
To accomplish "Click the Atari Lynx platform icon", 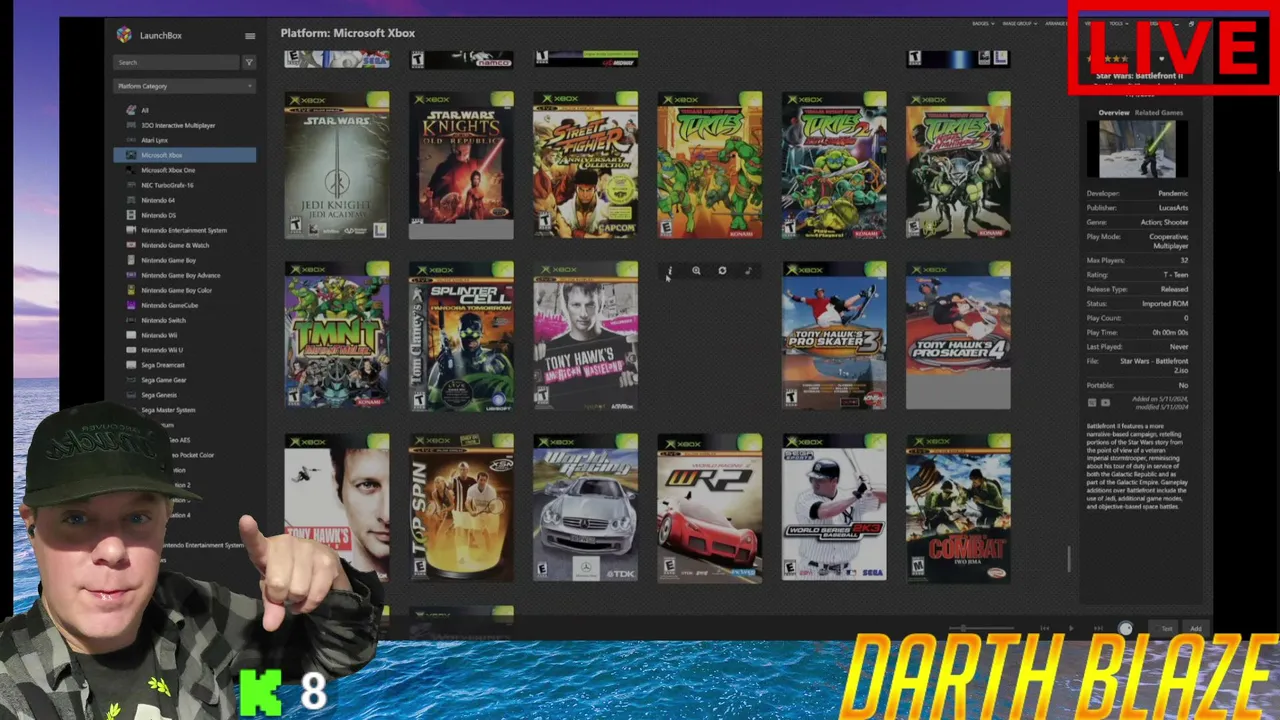I will coord(131,140).
